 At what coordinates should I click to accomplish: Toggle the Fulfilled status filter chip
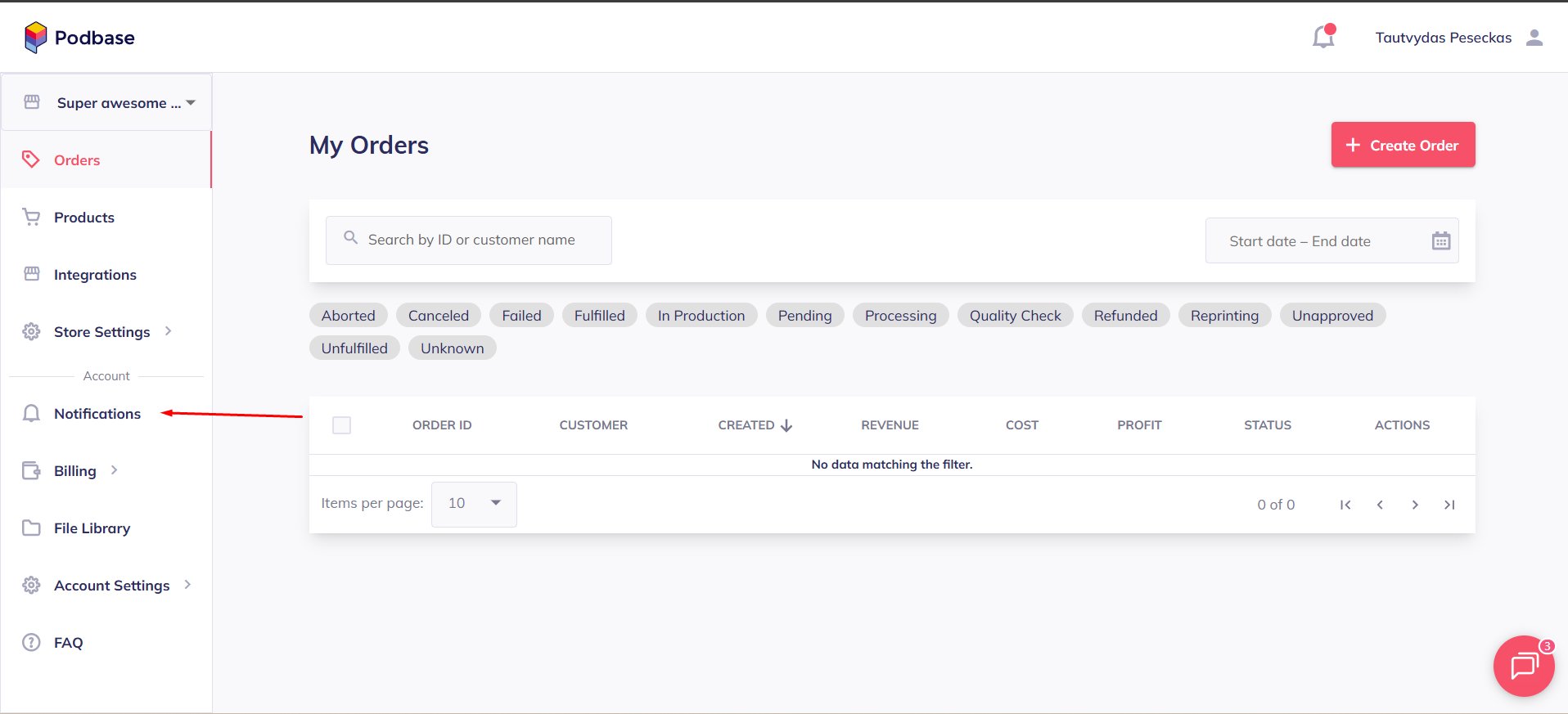coord(599,316)
